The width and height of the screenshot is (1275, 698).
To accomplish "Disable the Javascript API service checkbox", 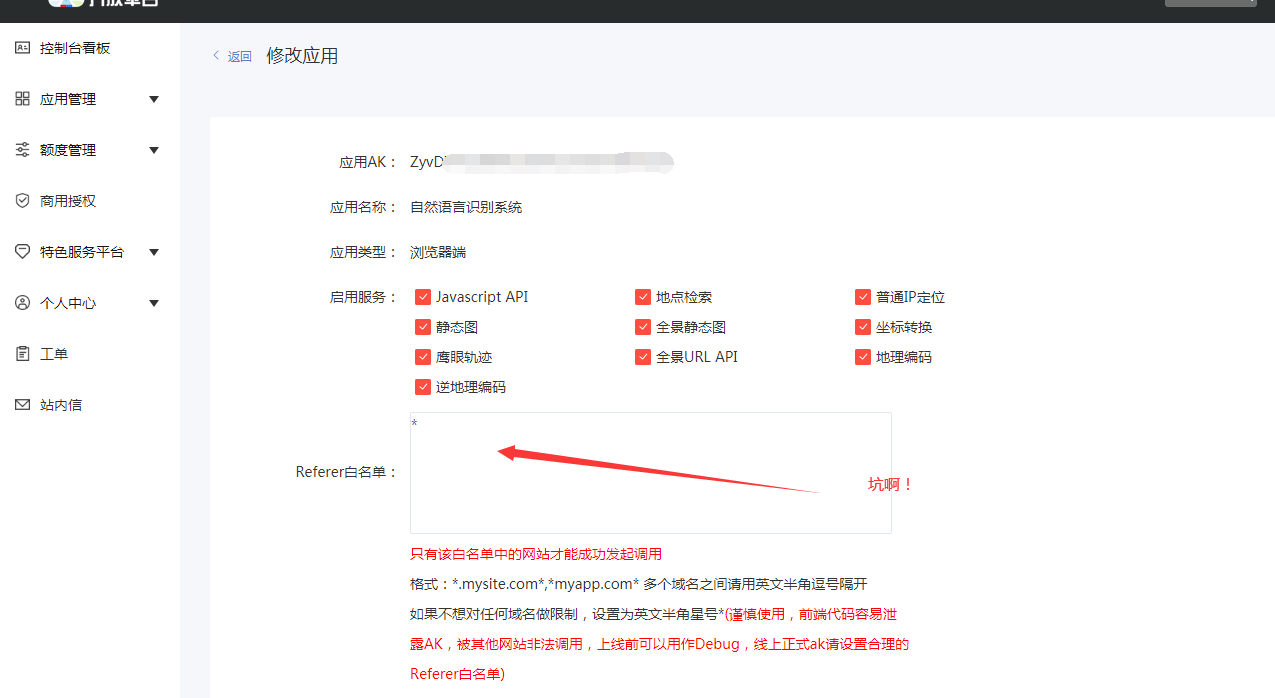I will pos(423,296).
